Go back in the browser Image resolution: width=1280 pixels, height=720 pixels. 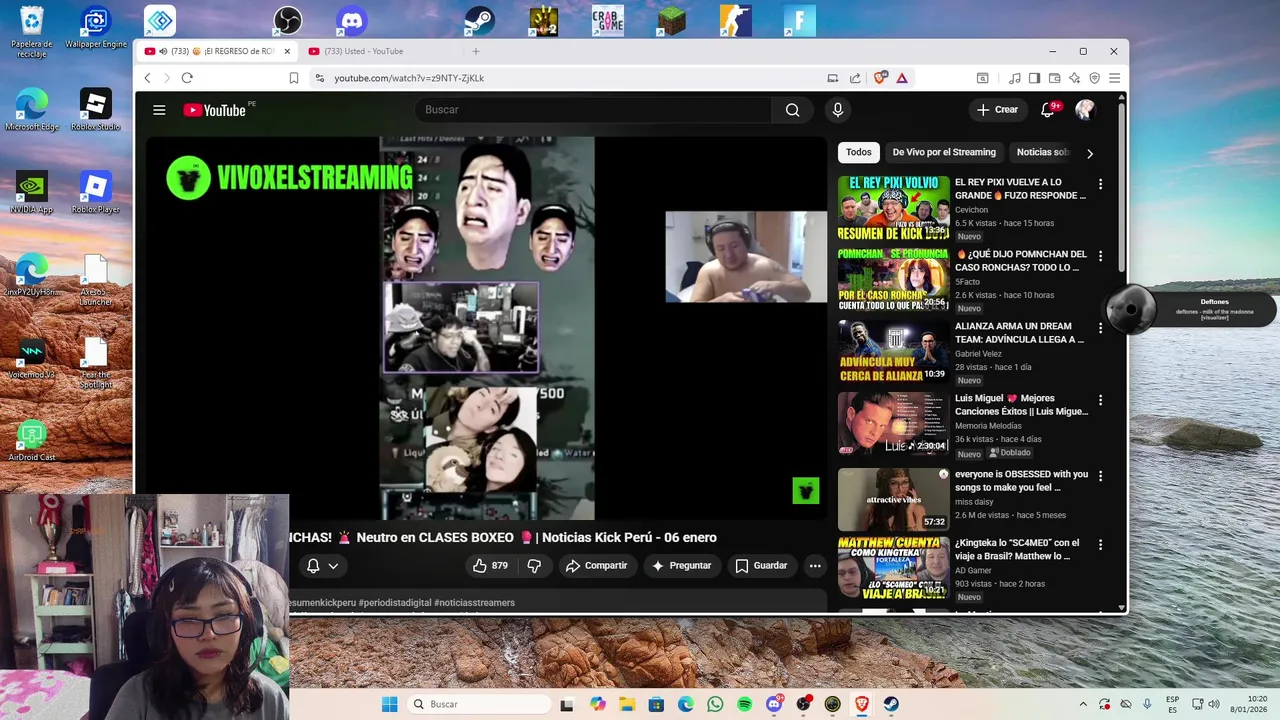(x=148, y=78)
